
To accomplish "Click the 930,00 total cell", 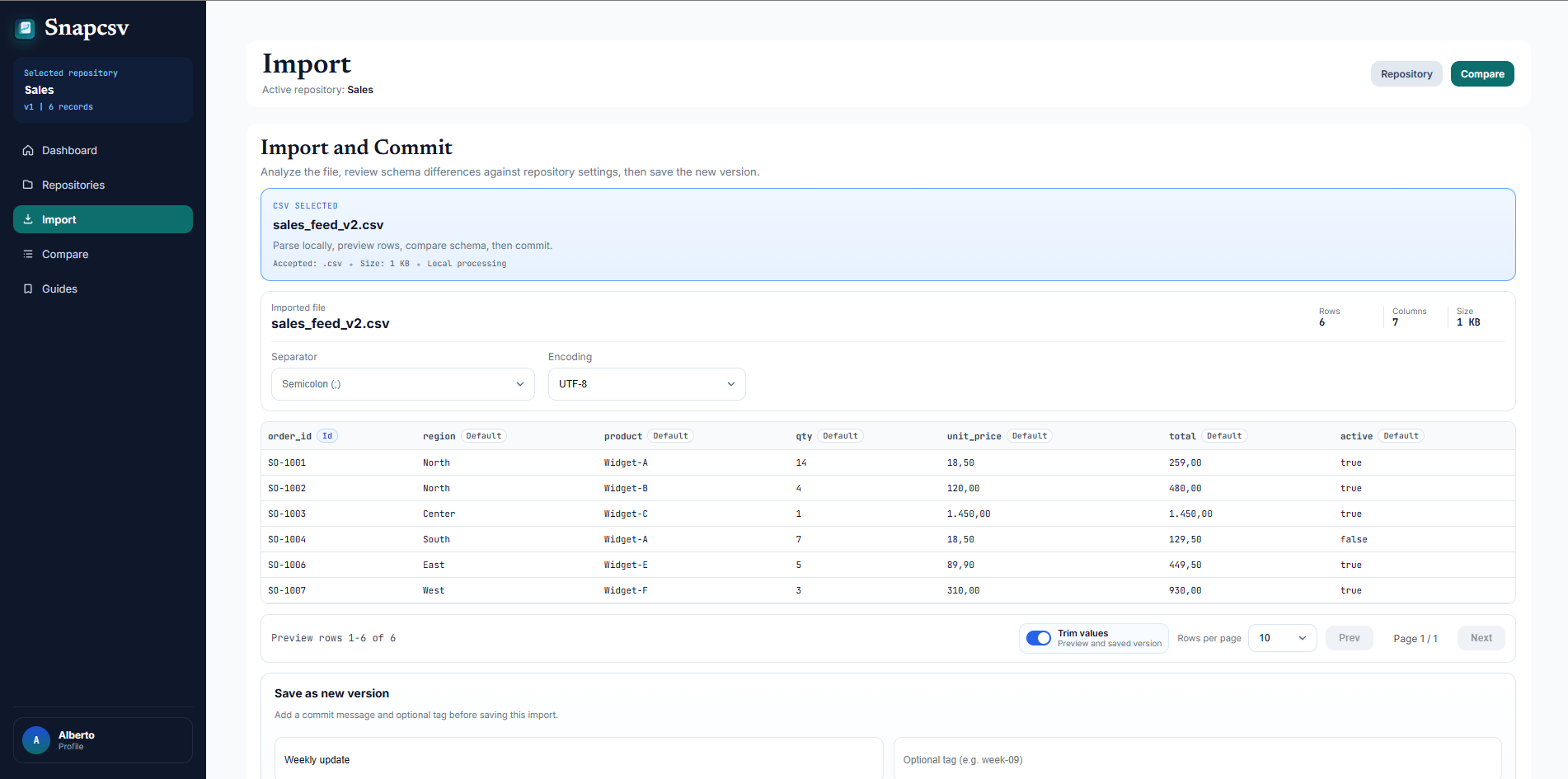I will pos(1185,591).
